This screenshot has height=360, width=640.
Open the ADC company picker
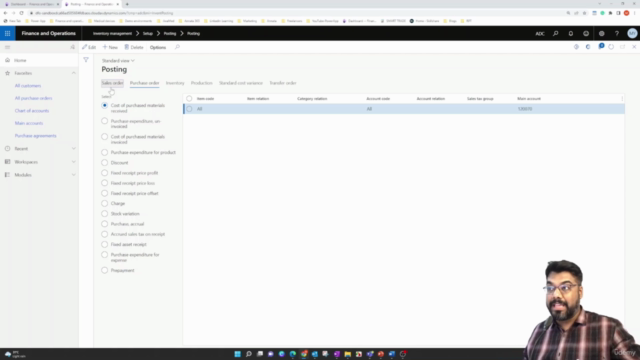(540, 33)
